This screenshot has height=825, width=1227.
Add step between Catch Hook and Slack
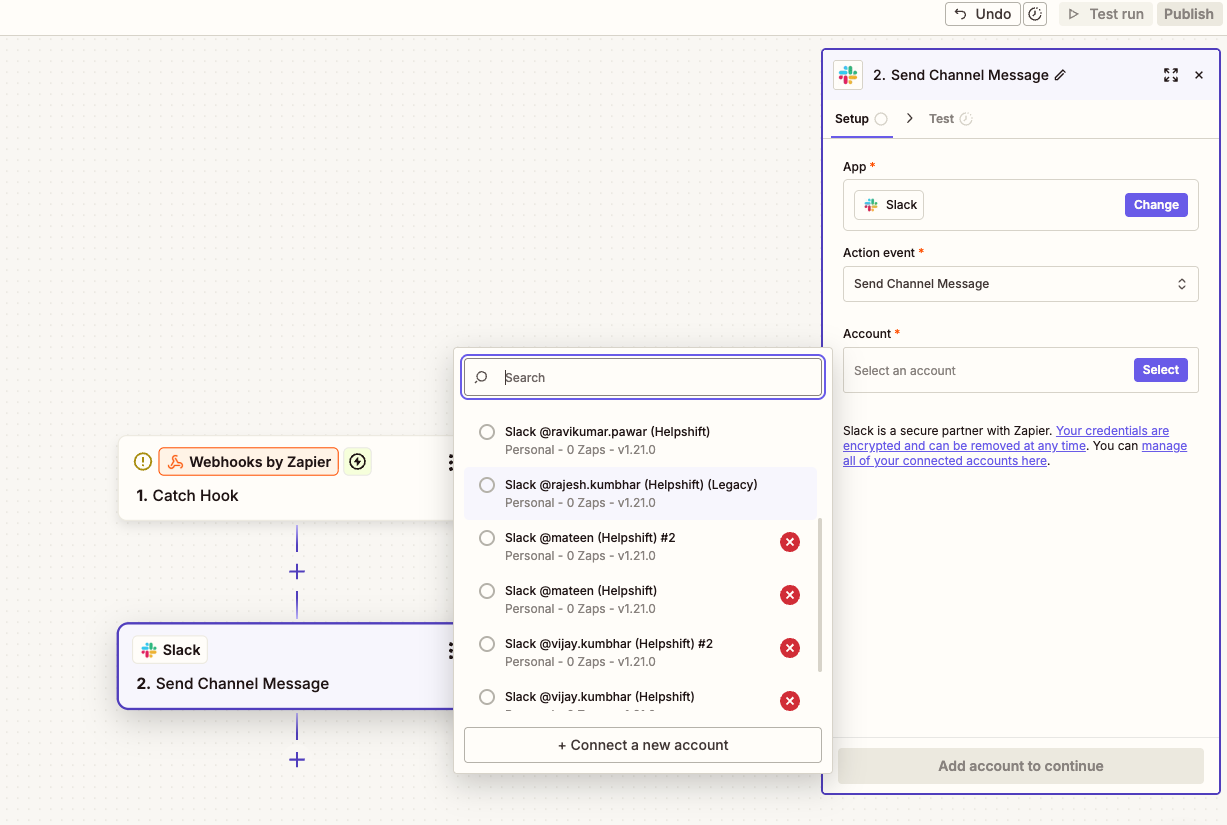click(297, 572)
